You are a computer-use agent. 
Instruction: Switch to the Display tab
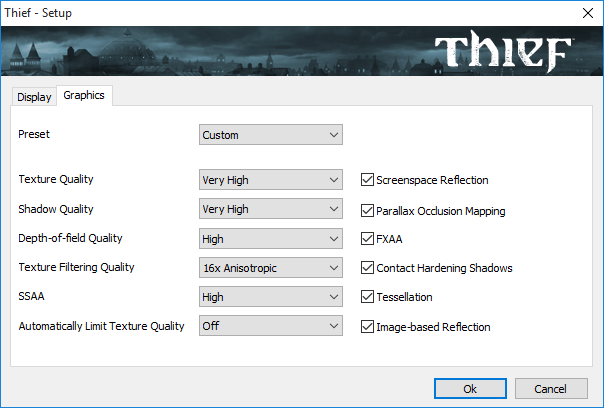pos(34,97)
